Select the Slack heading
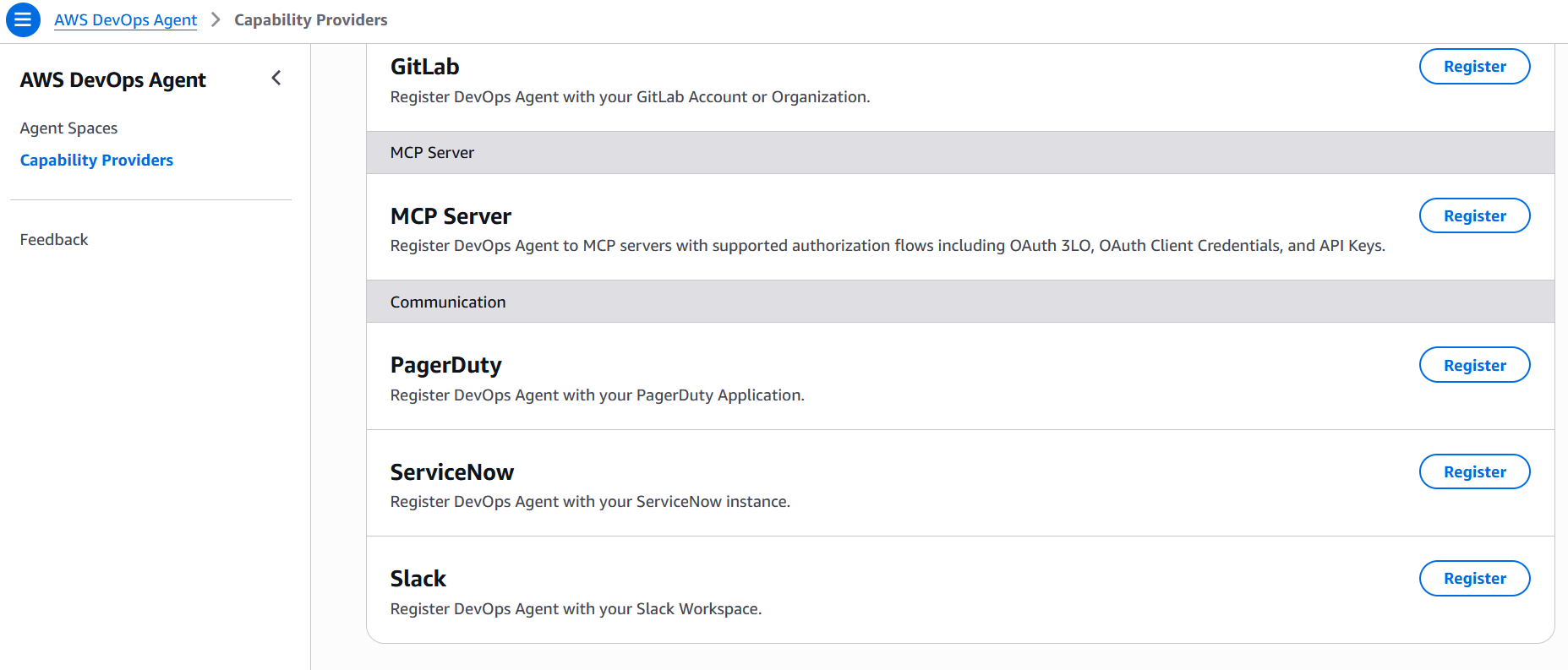 click(418, 579)
